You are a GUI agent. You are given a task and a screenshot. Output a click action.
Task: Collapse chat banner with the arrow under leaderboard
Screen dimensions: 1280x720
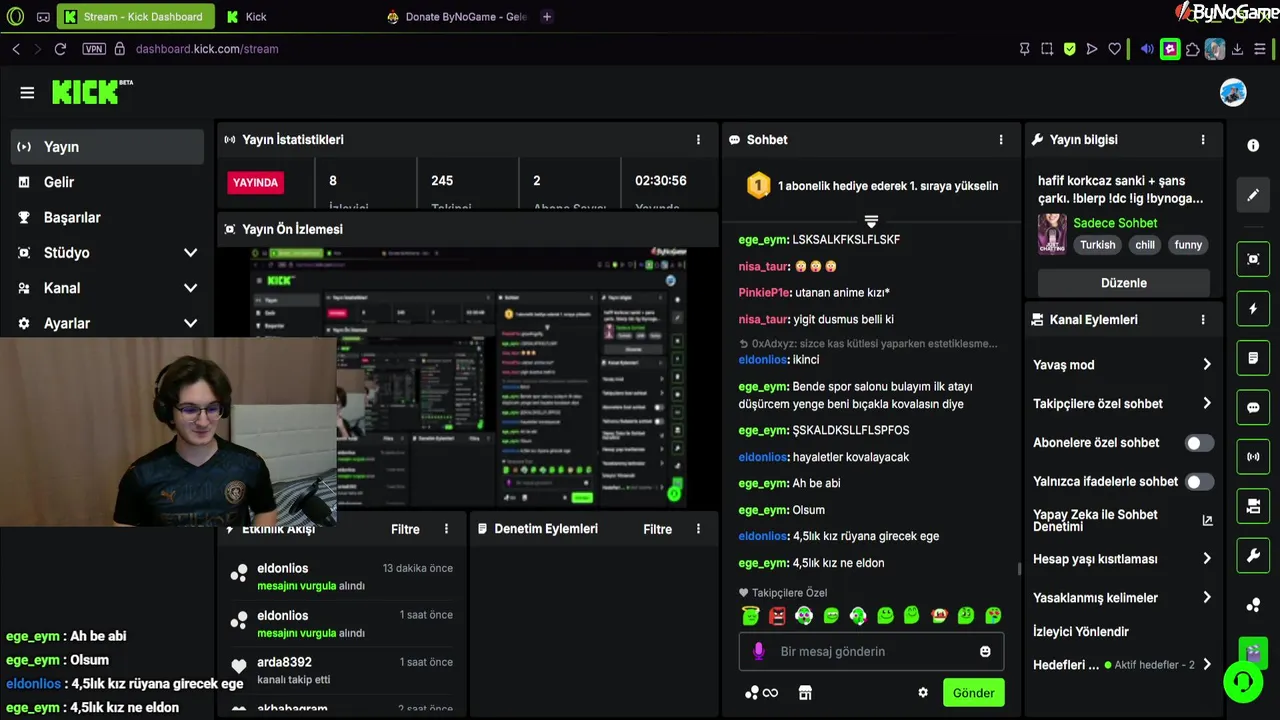coord(871,221)
